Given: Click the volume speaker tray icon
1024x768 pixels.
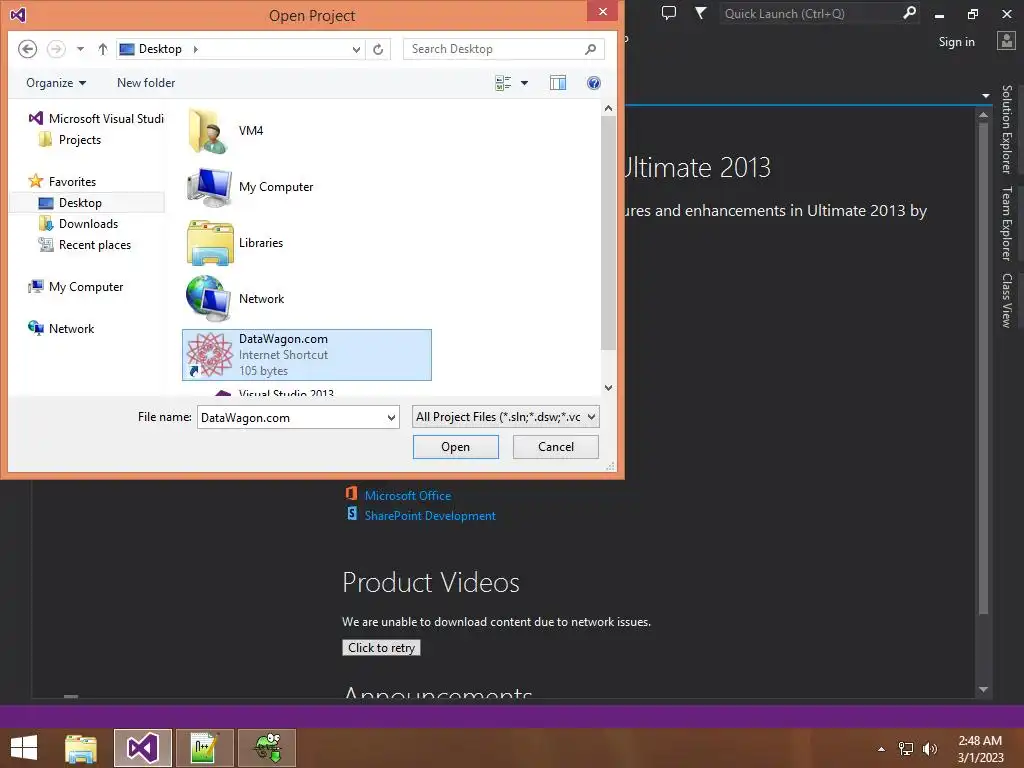Looking at the screenshot, I should click(x=929, y=749).
